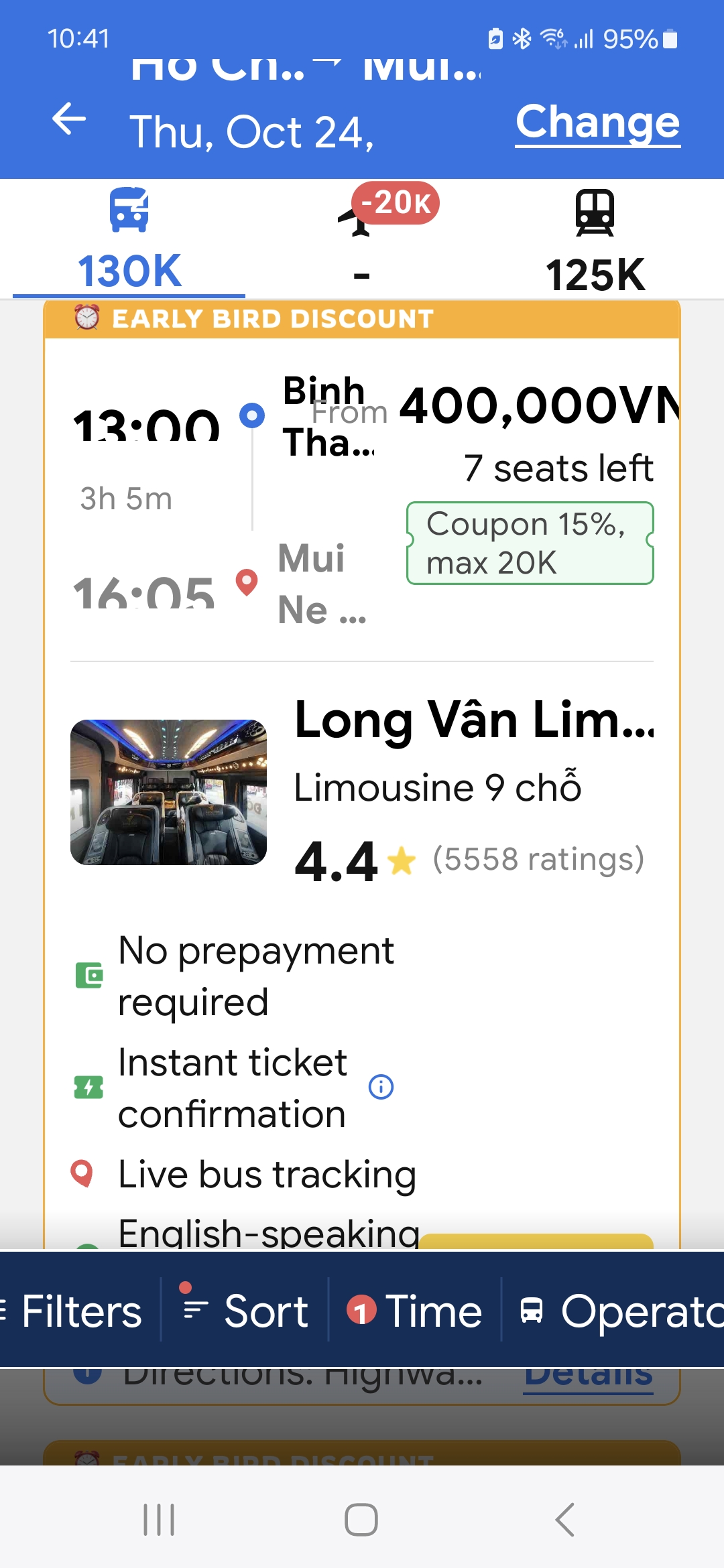Image resolution: width=724 pixels, height=1568 pixels.
Task: Tap the back arrow in header
Action: pyautogui.click(x=70, y=120)
